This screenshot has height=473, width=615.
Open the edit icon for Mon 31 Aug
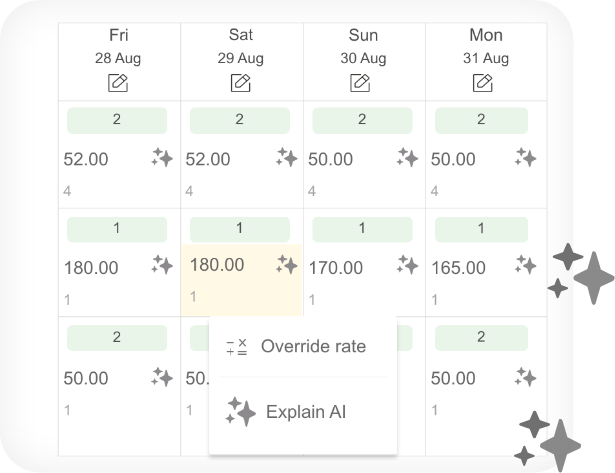click(x=482, y=83)
